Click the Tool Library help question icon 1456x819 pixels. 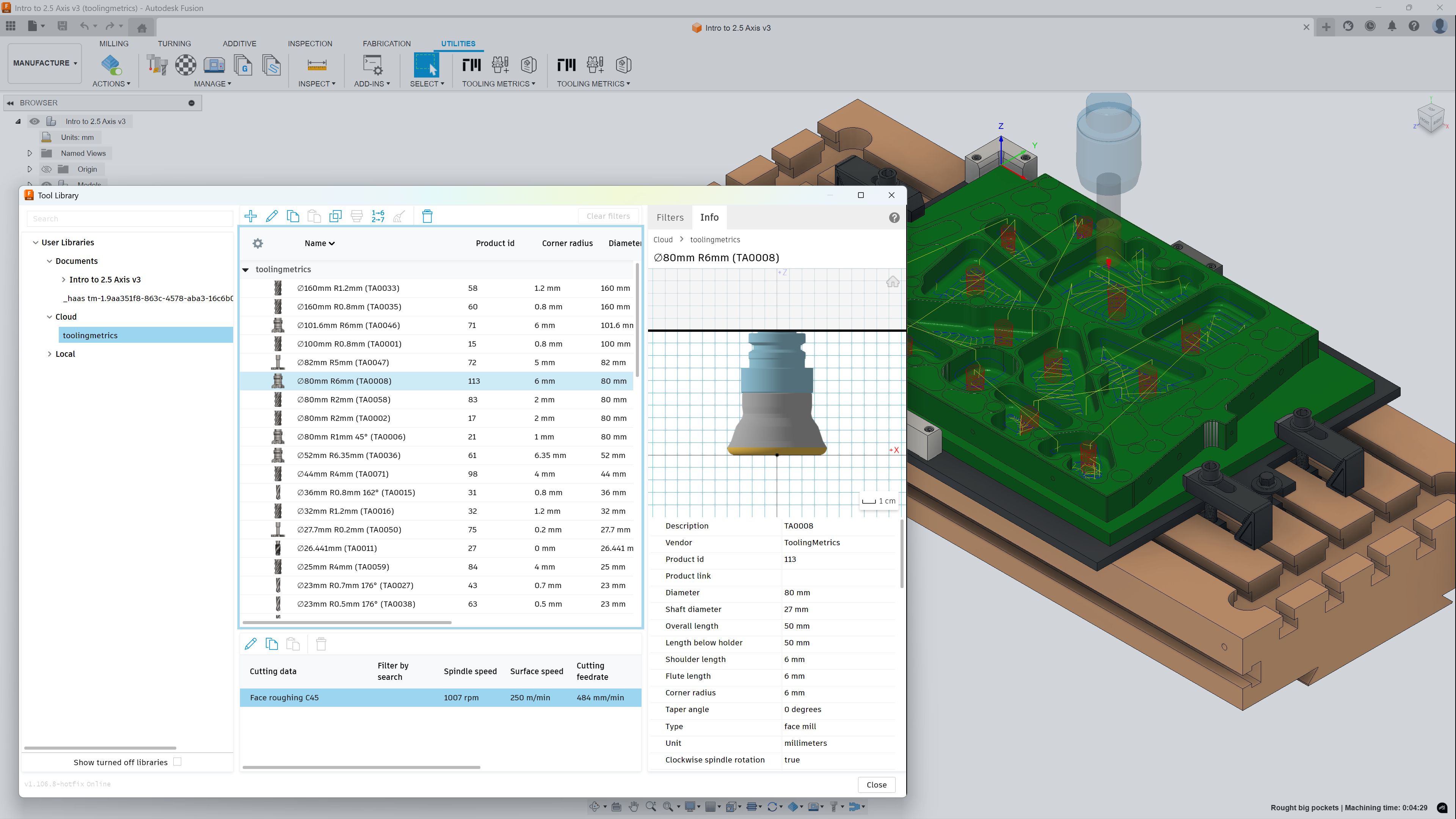click(894, 218)
